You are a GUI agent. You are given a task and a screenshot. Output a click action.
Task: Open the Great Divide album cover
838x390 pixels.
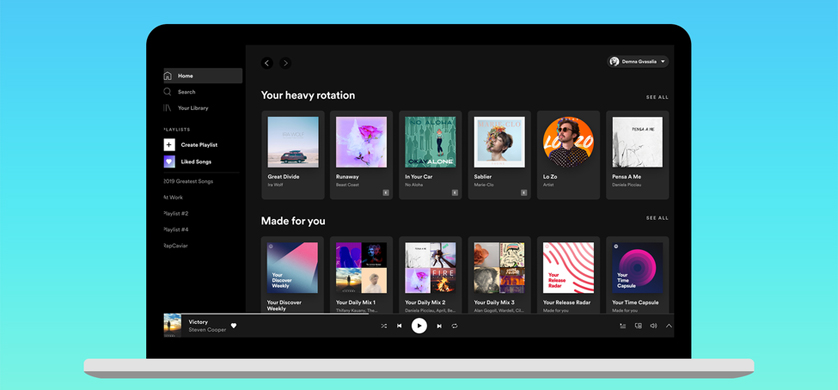pyautogui.click(x=293, y=142)
